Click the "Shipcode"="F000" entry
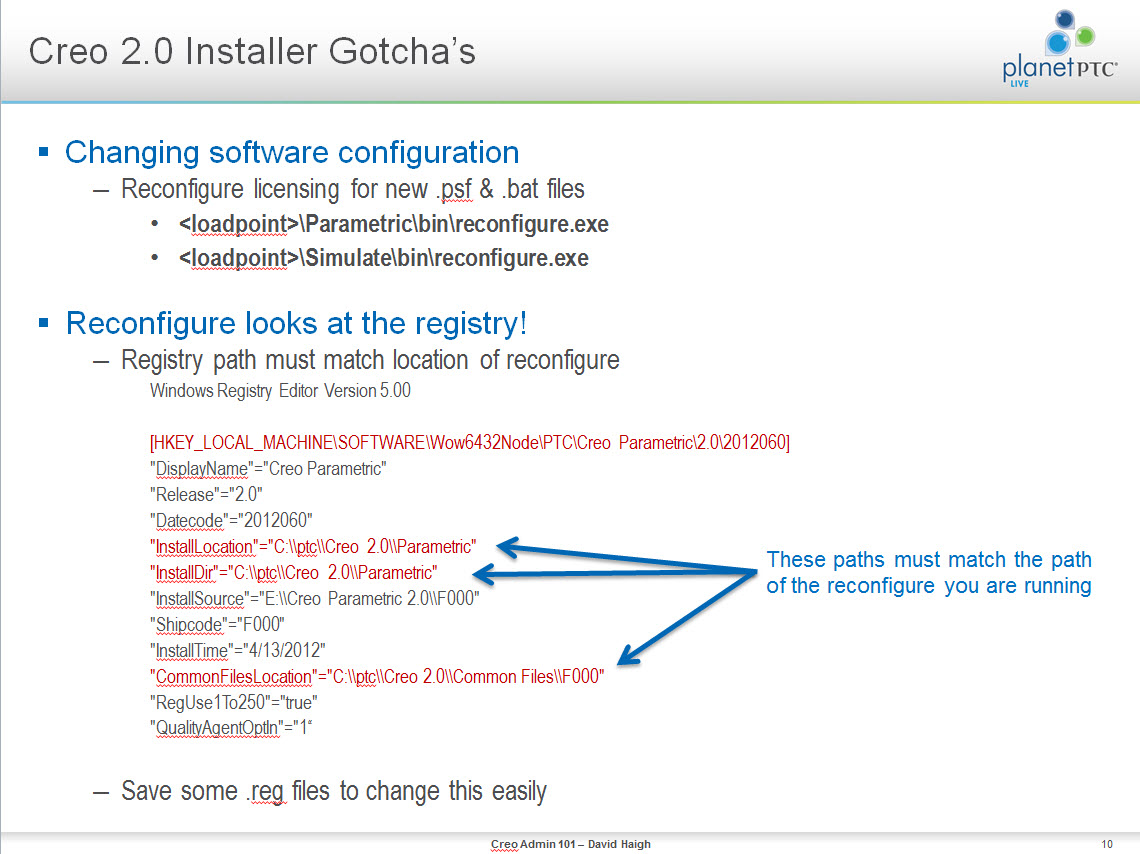The width and height of the screenshot is (1140, 854). coord(217,624)
